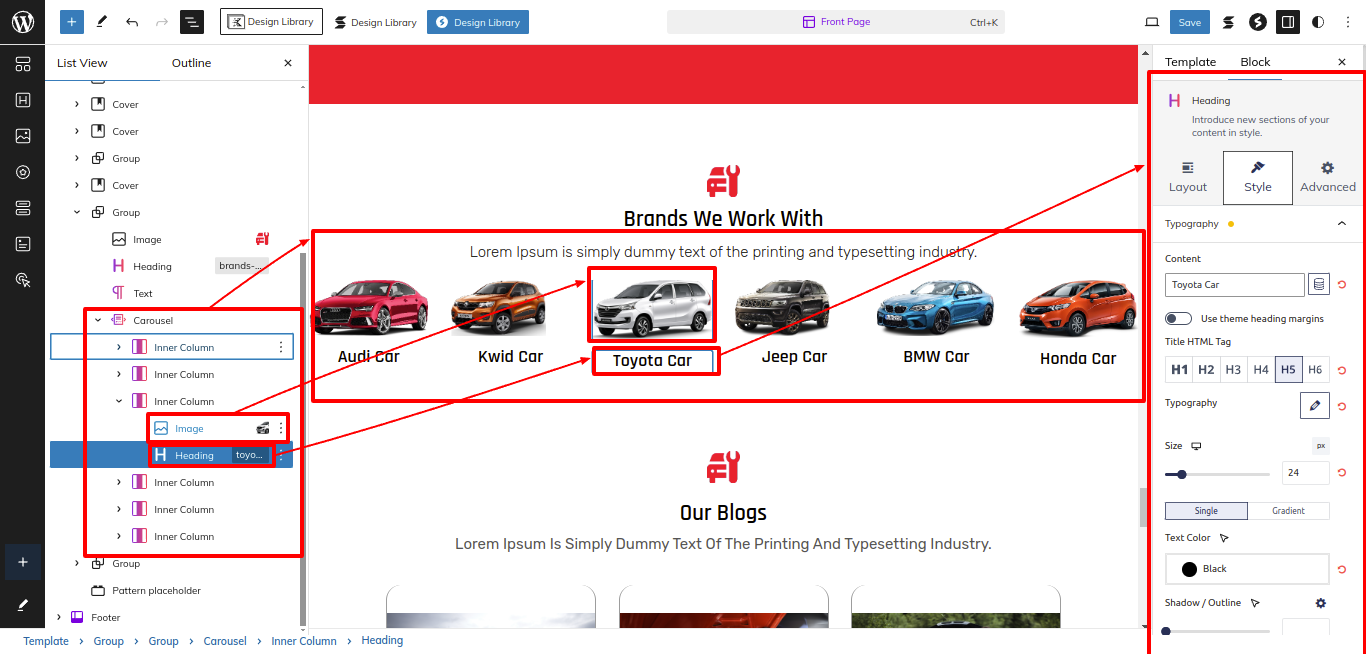Click Template in the breadcrumb

(x=46, y=641)
